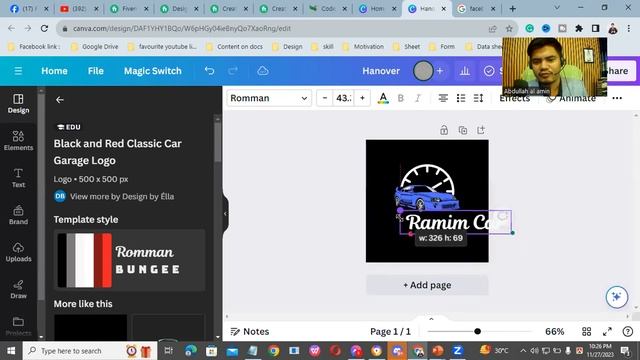Viewport: 640px width, 360px height.
Task: Decrease font size with minus
Action: pos(325,98)
